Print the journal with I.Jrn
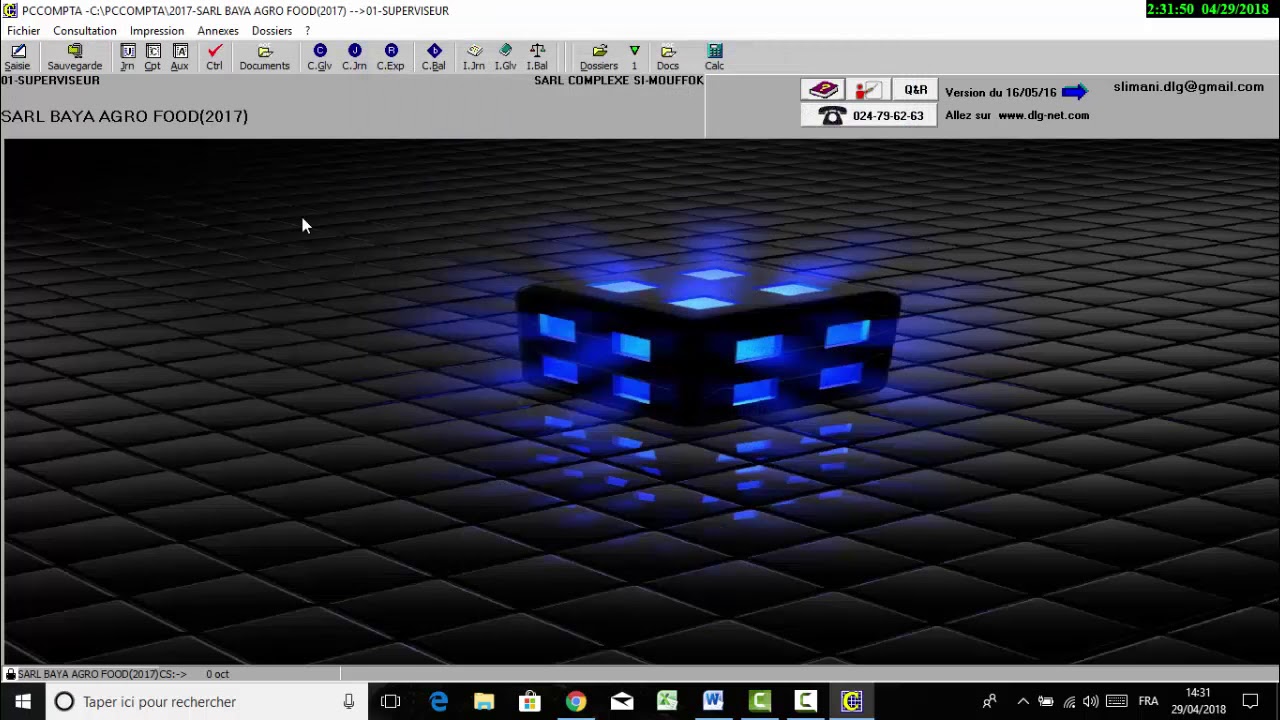1280x720 pixels. [474, 58]
